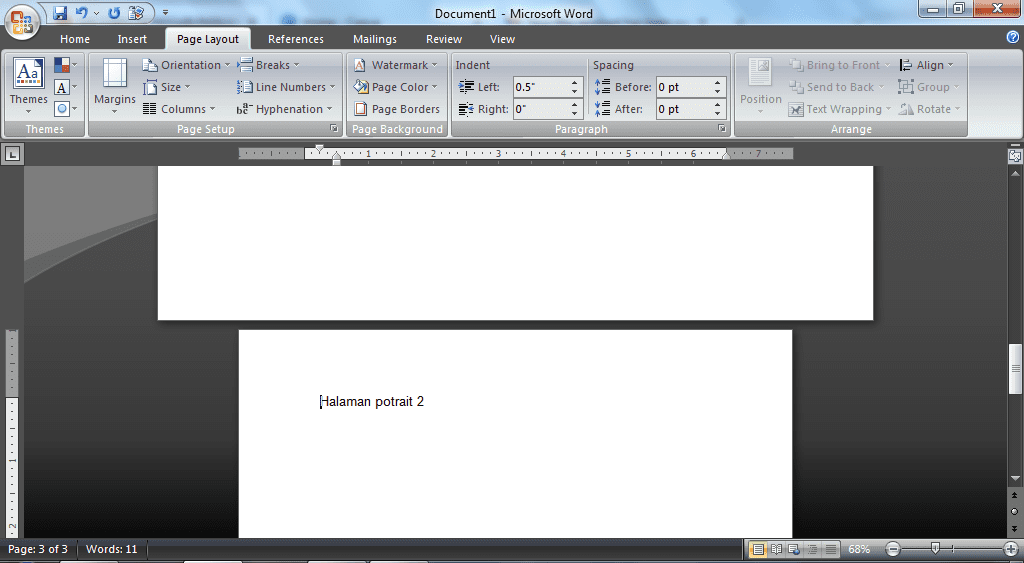The image size is (1024, 563).
Task: Open the Office Button menu
Action: 22,22
